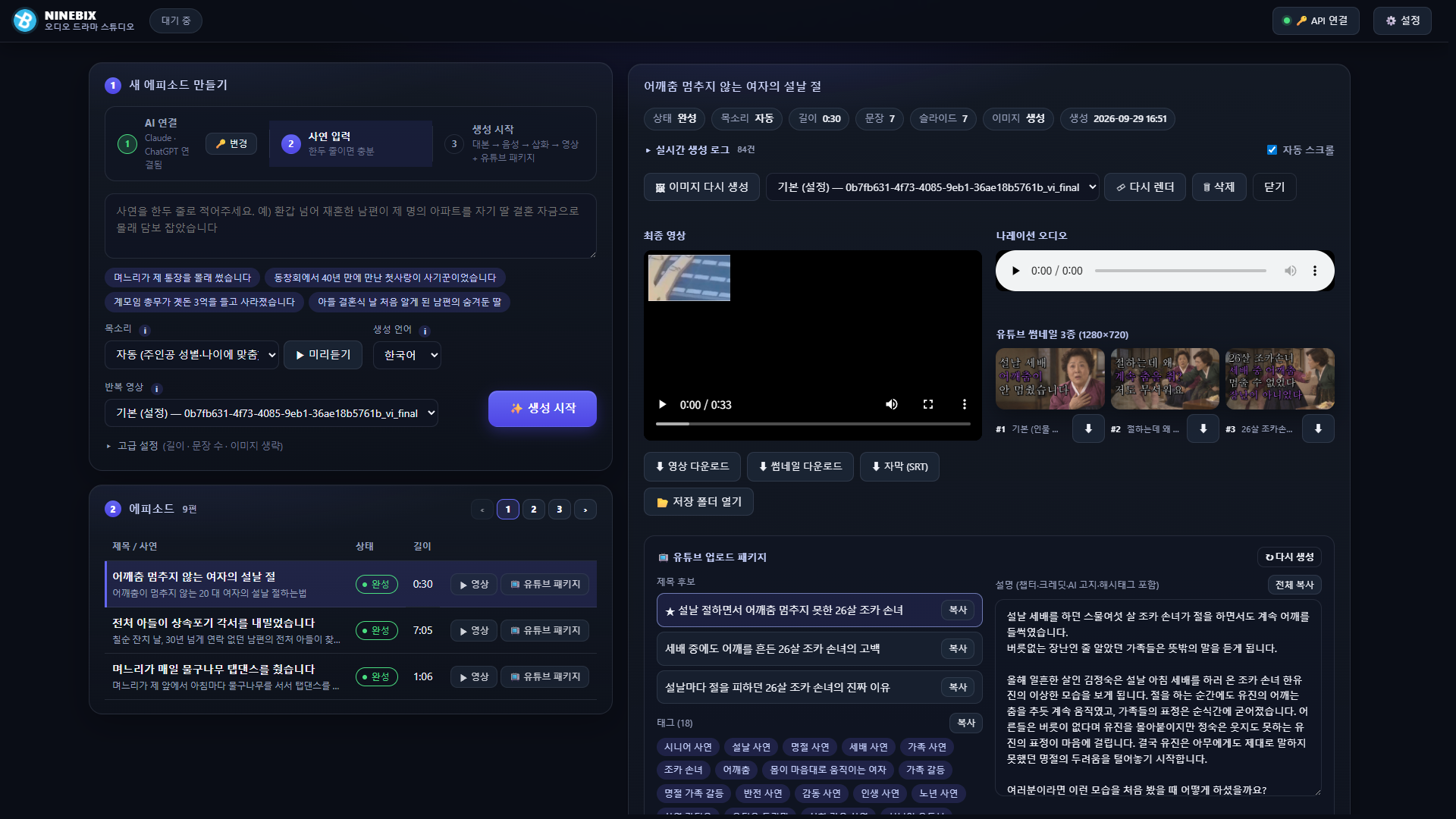Open the 목소리 voice dropdown
This screenshot has width=1456, height=819.
point(192,355)
